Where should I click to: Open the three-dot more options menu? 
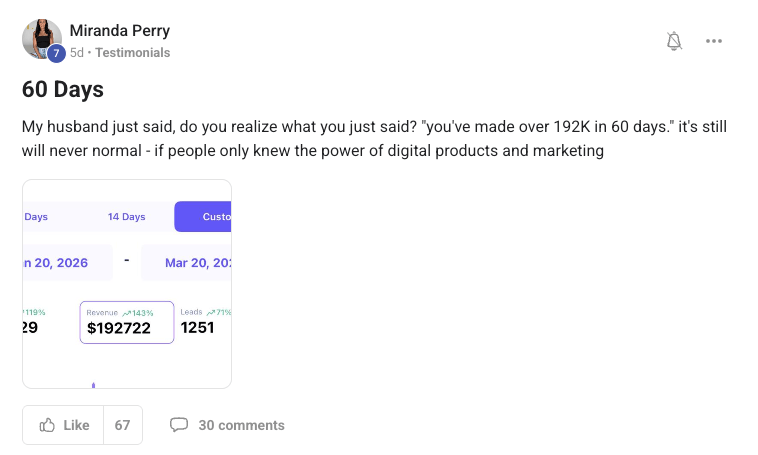pos(713,41)
